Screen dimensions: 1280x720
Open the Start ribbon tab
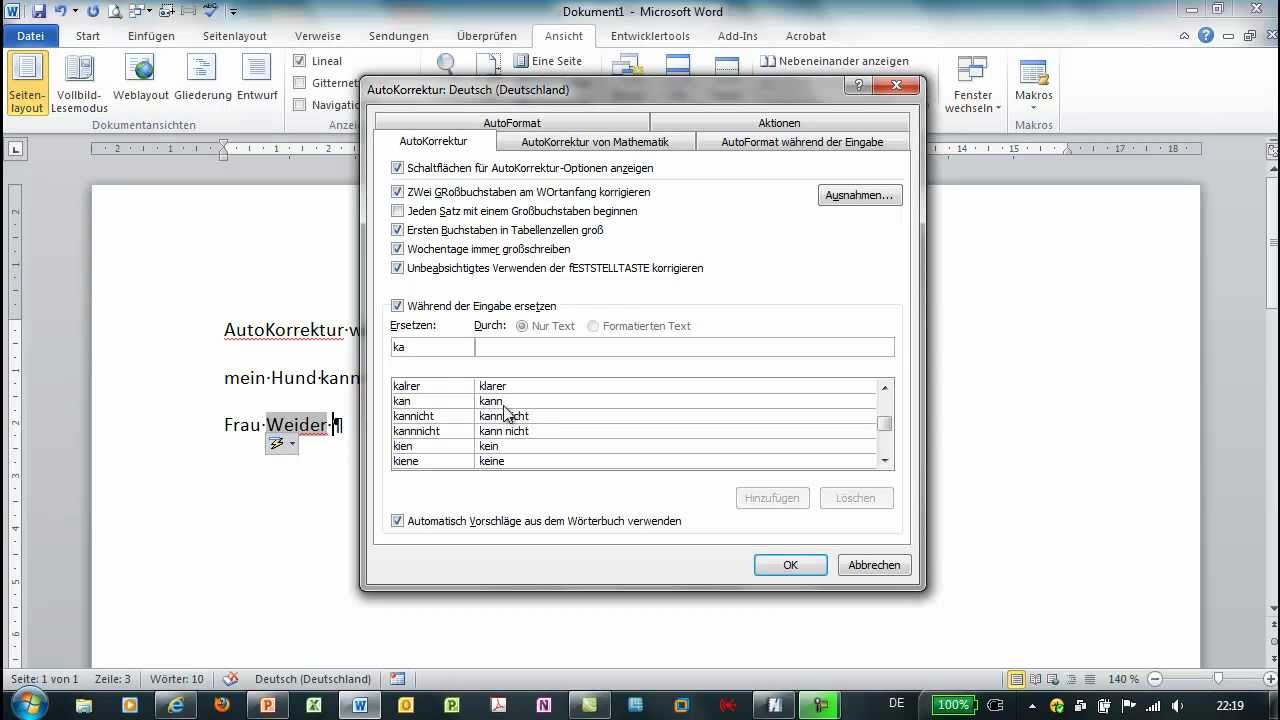tap(88, 36)
